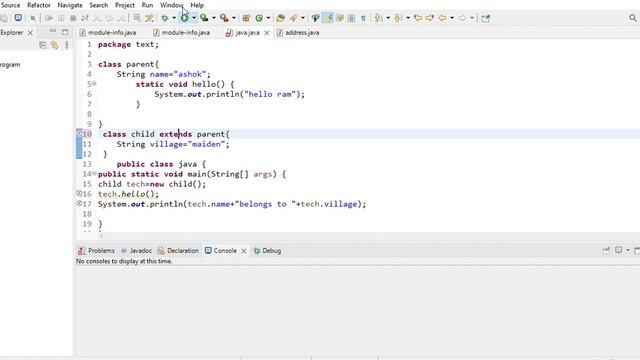
Task: Click Collapse All in Package Explorer
Action: [x=42, y=45]
